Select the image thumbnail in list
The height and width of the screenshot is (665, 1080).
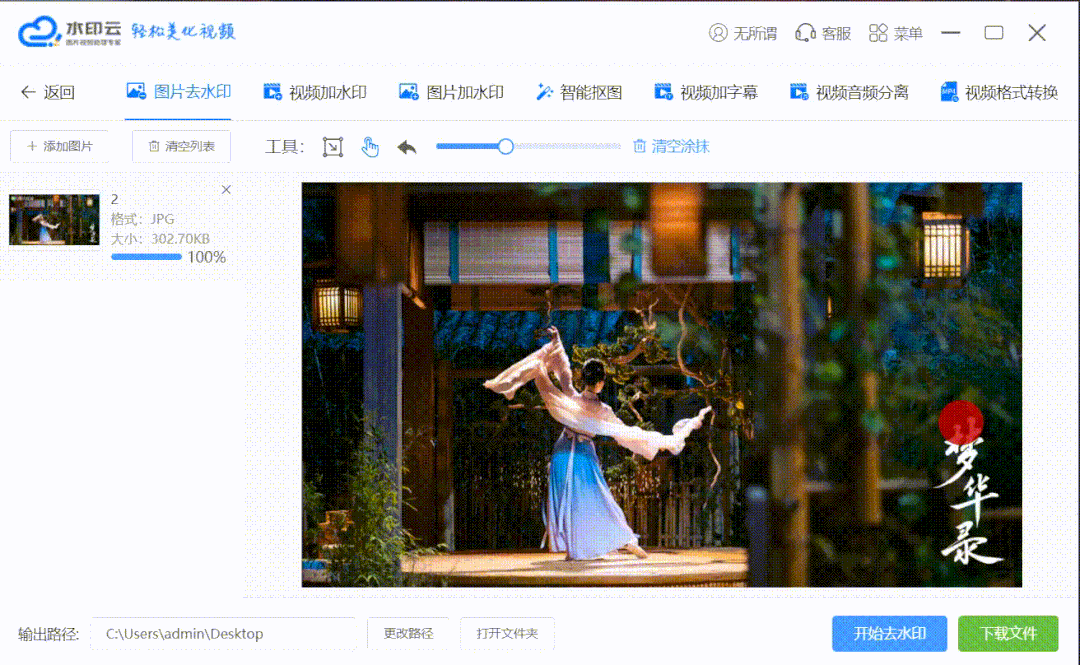point(54,219)
